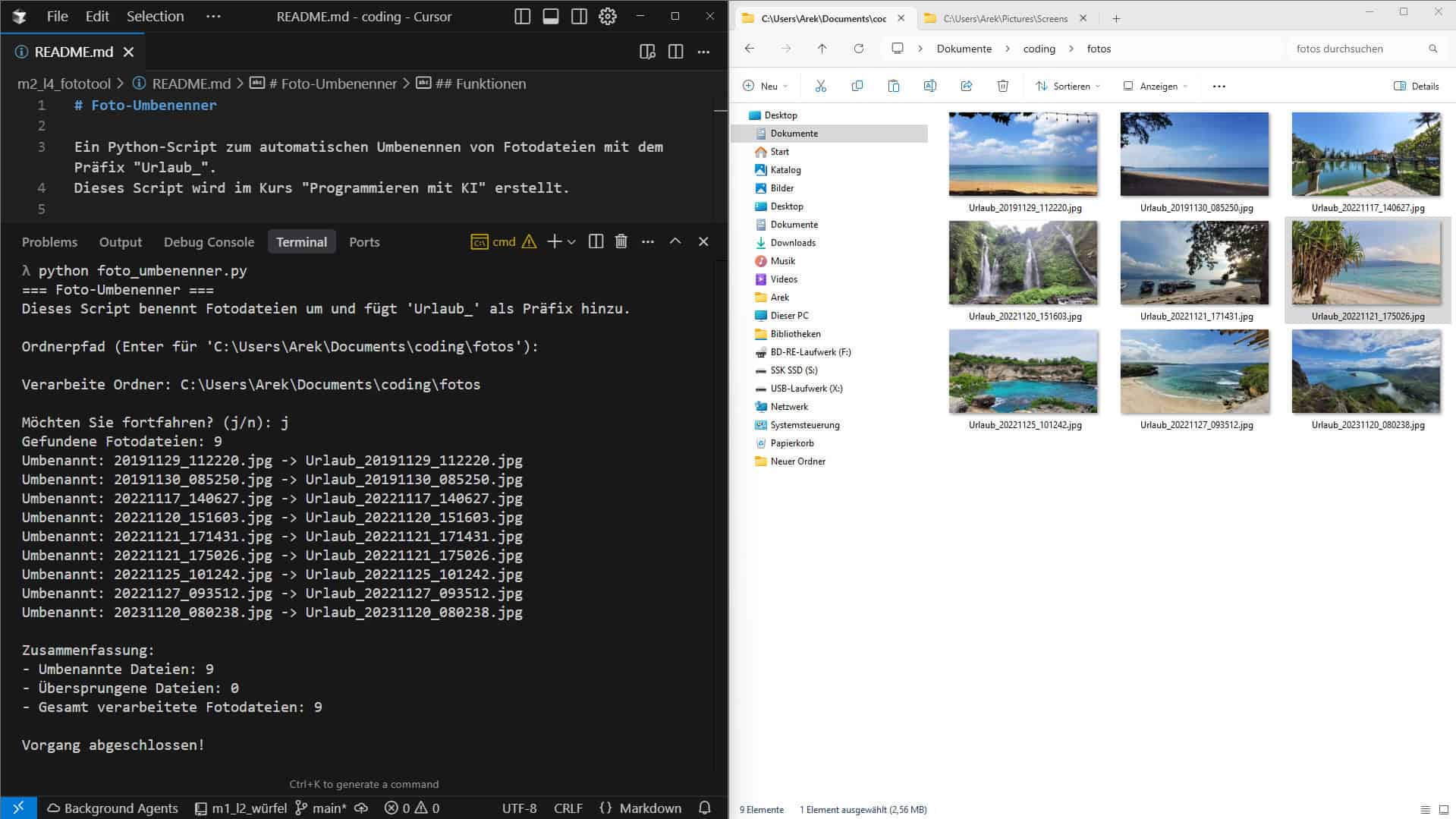Open the notifications bell in status bar
The image size is (1456, 819).
point(705,808)
